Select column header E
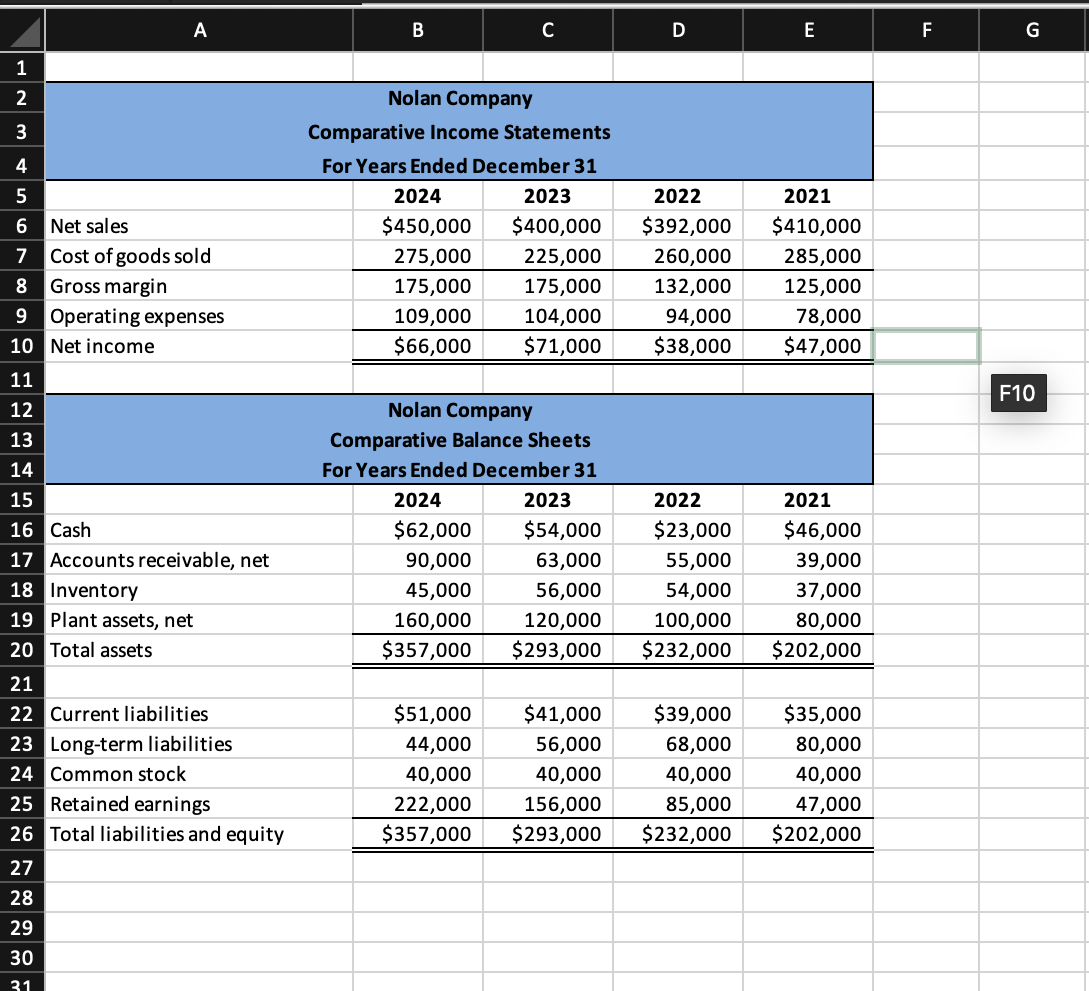The width and height of the screenshot is (1089, 991). click(x=807, y=30)
